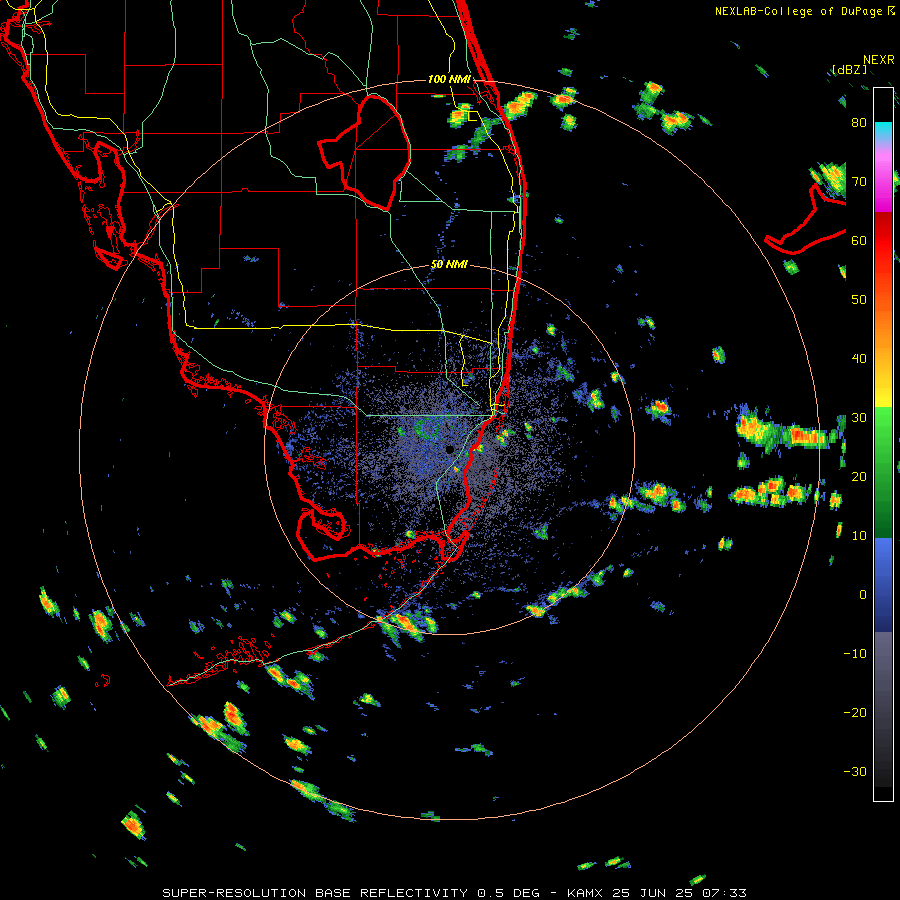Select the 10 dBZ scale value

click(859, 536)
